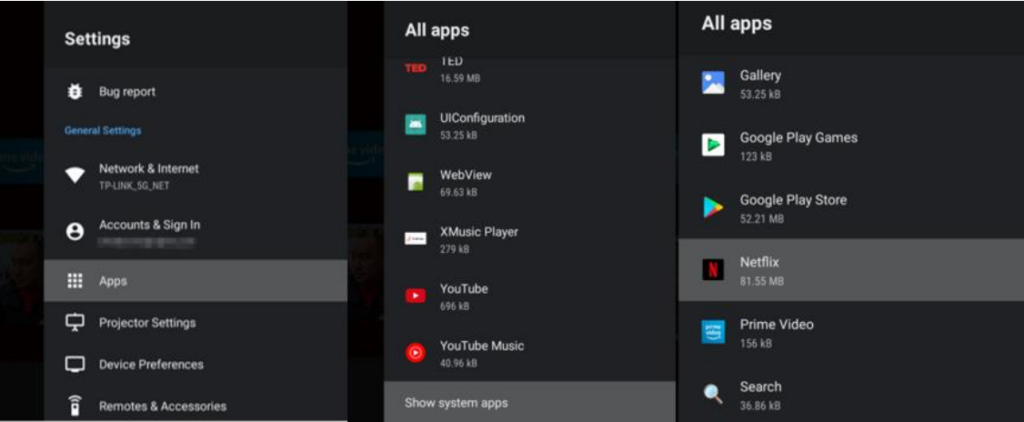This screenshot has width=1024, height=422.
Task: Click the TED app icon
Action: coord(415,68)
